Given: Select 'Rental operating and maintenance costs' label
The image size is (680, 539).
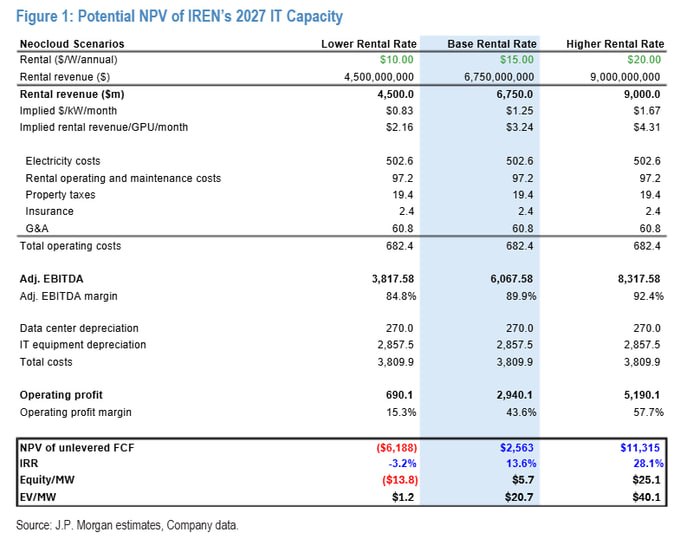Looking at the screenshot, I should click(x=123, y=178).
